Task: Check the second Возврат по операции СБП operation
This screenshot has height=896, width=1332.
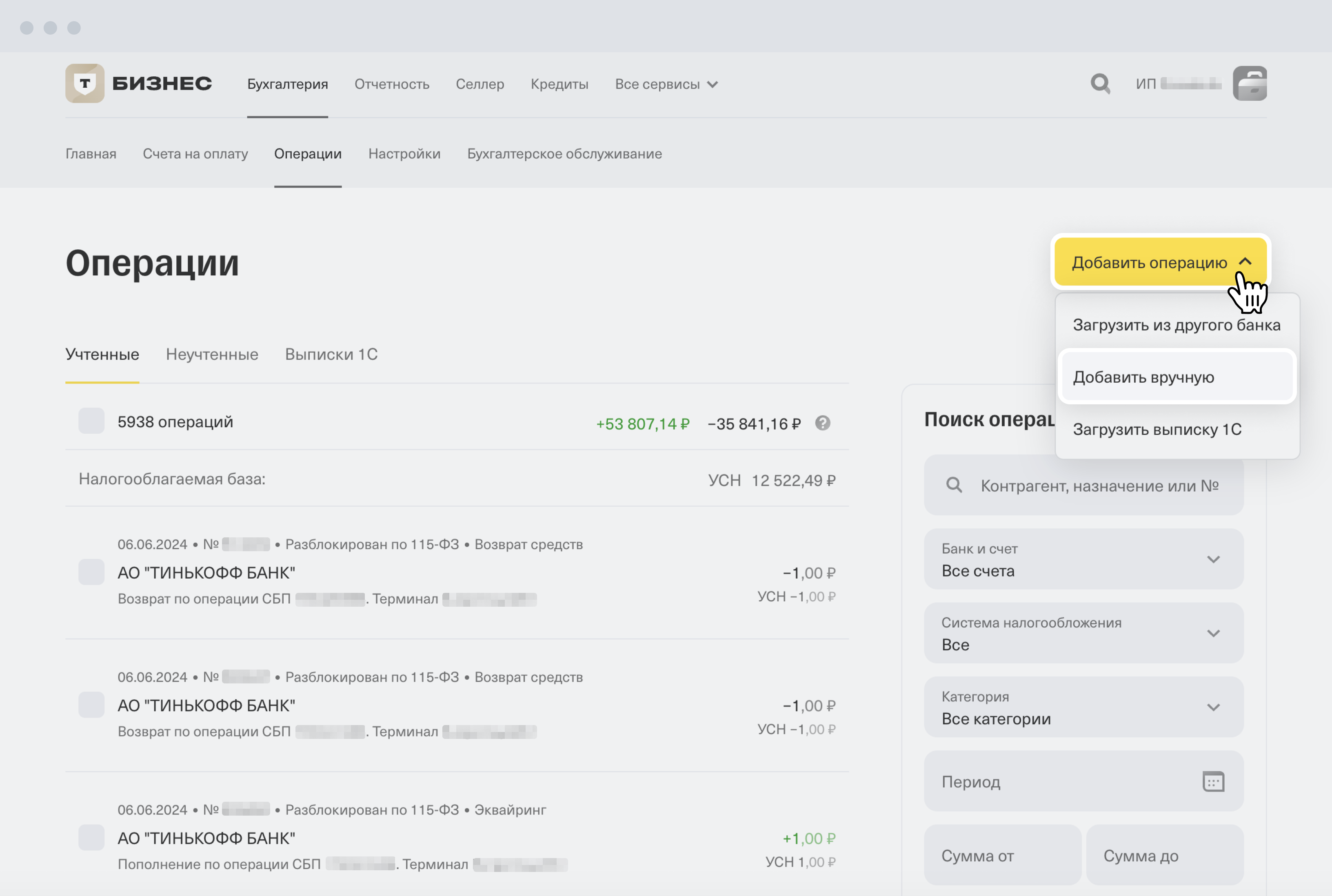Action: click(x=91, y=705)
